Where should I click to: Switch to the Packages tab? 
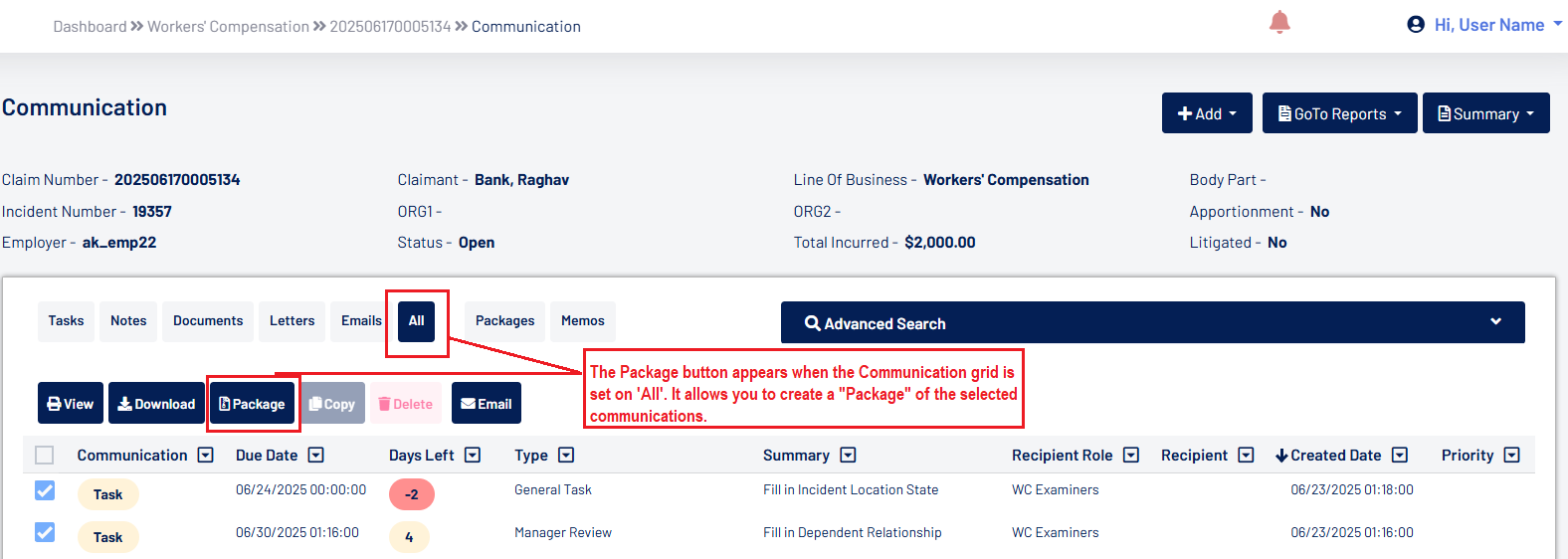point(504,321)
